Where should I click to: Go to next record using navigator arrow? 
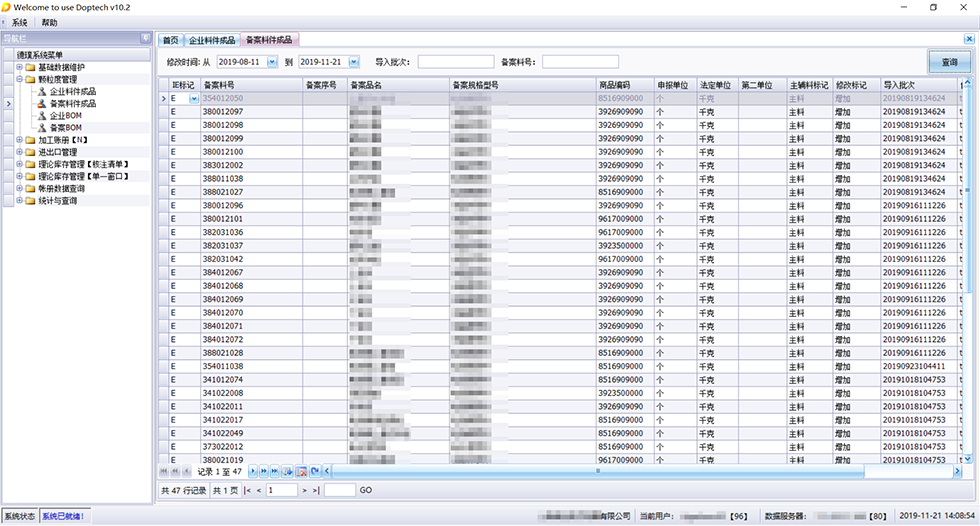pos(253,470)
